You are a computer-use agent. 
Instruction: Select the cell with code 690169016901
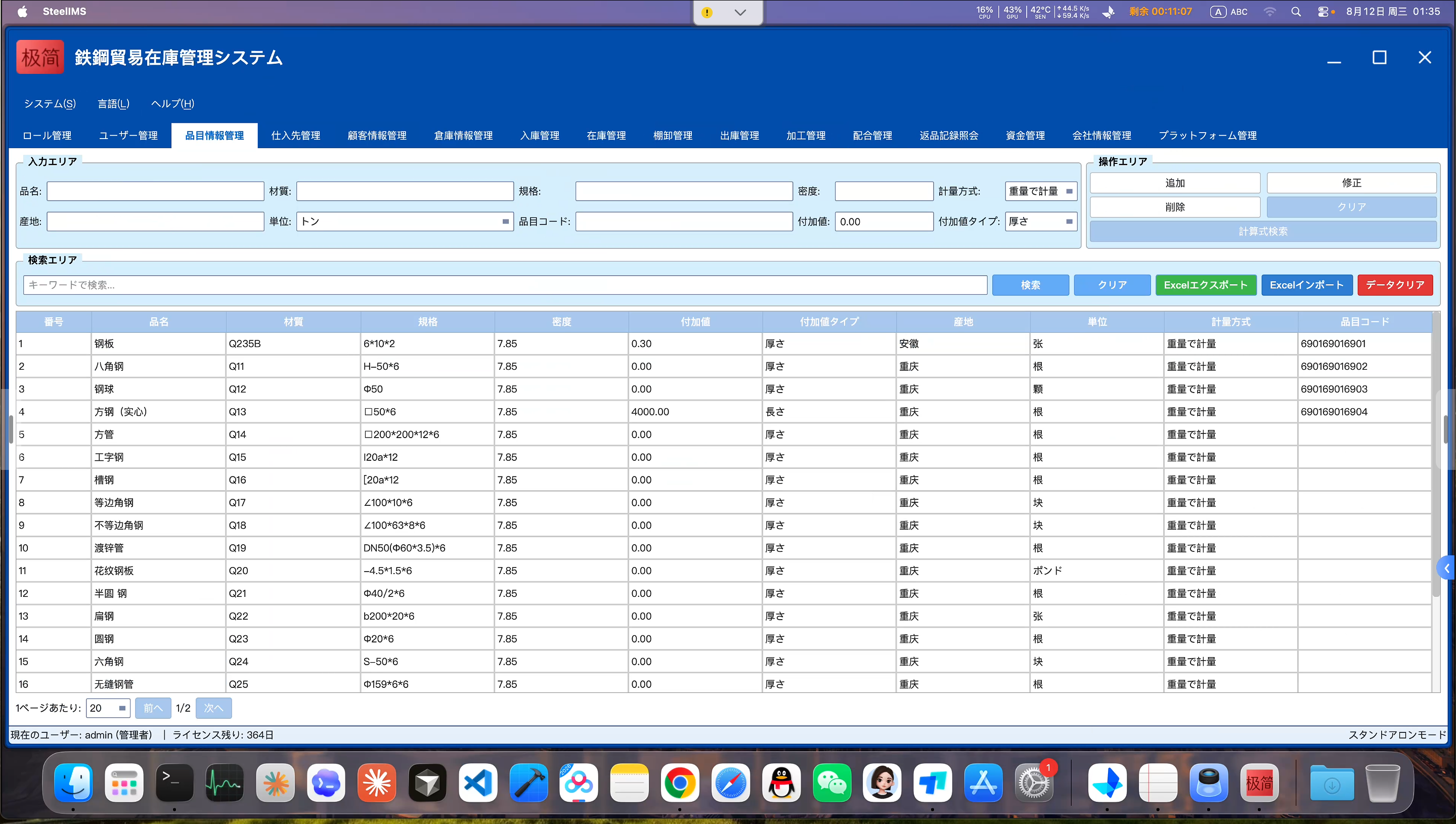pos(1364,343)
